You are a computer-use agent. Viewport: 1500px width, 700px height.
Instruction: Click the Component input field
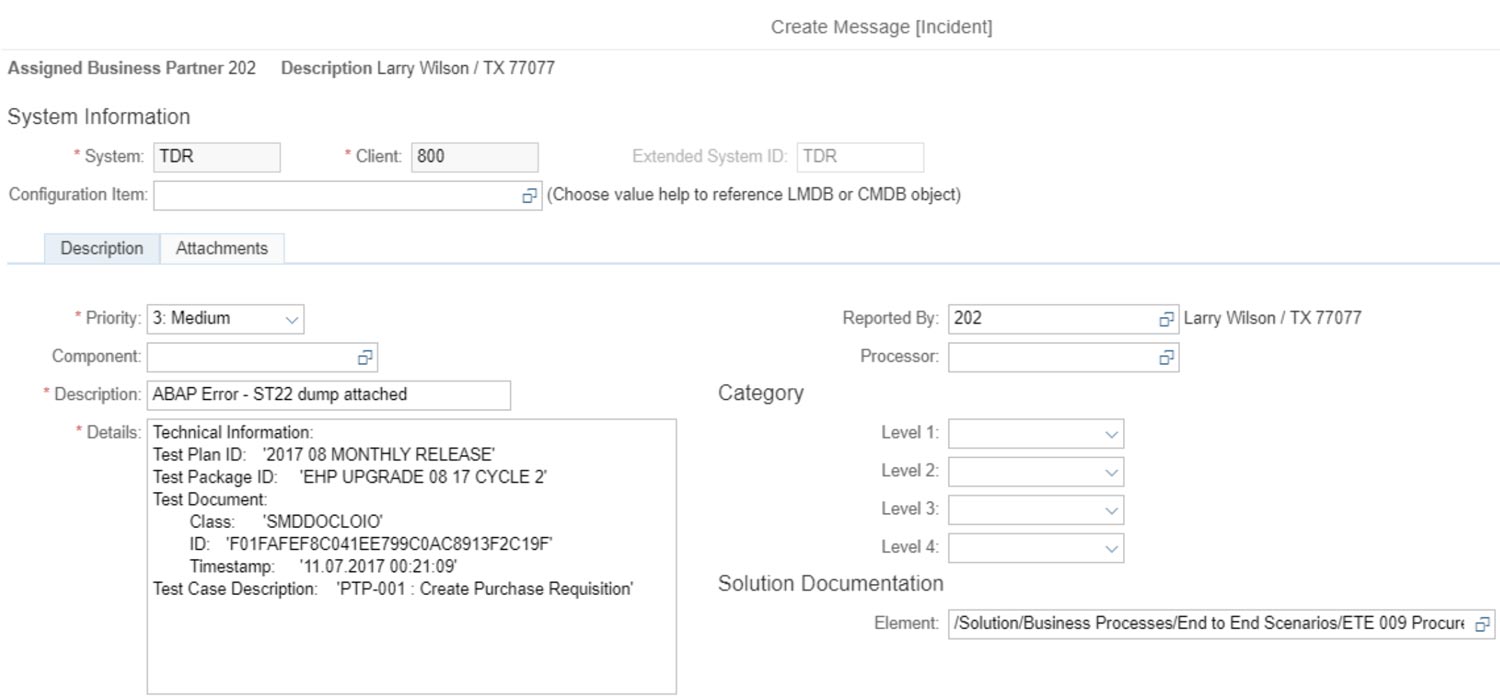[x=250, y=357]
